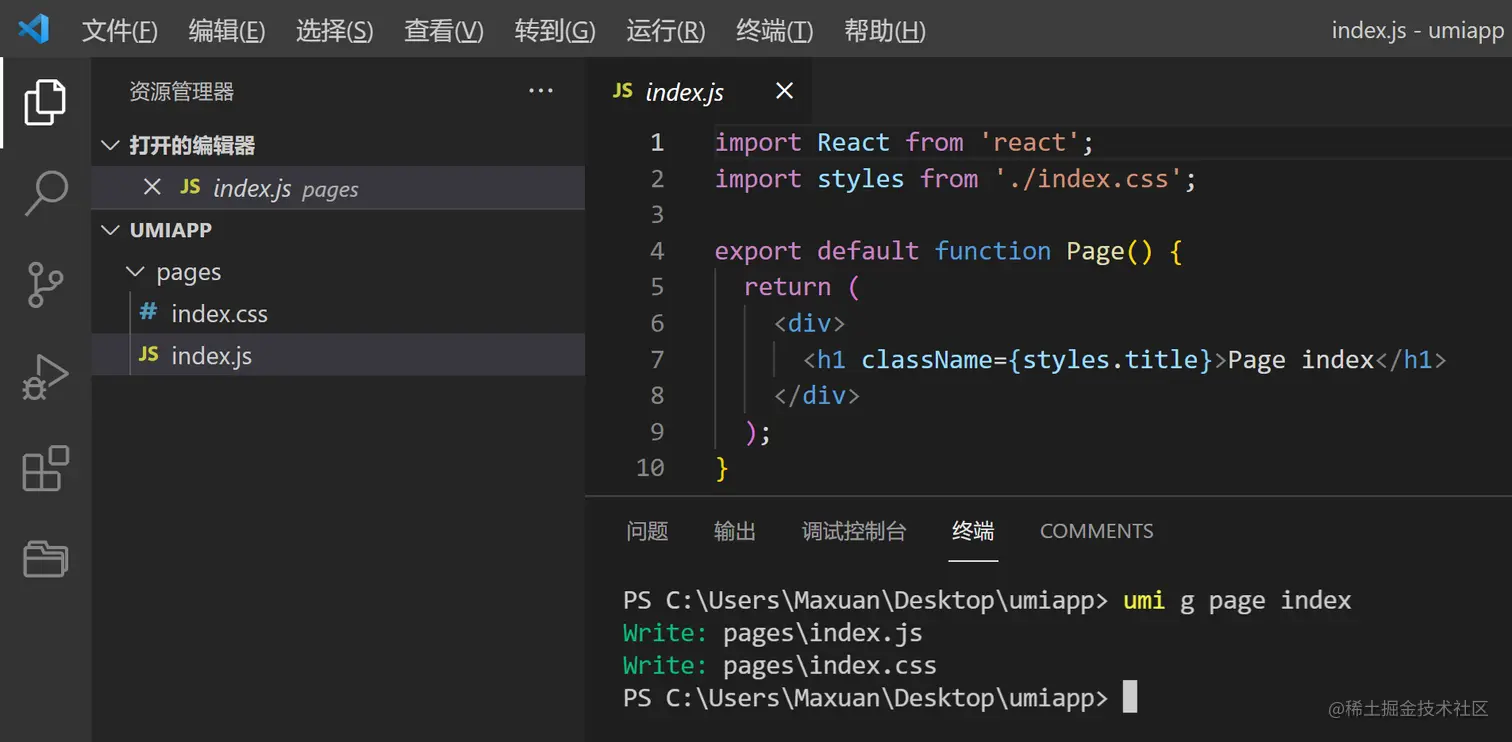Switch to the 输出 panel tab
Image resolution: width=1512 pixels, height=742 pixels.
pos(735,531)
